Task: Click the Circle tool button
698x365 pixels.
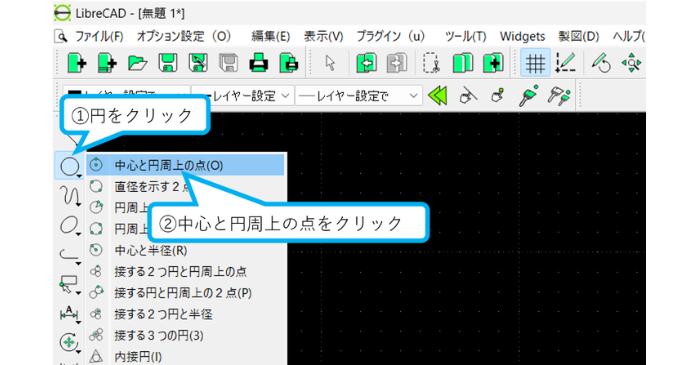Action: 69,166
